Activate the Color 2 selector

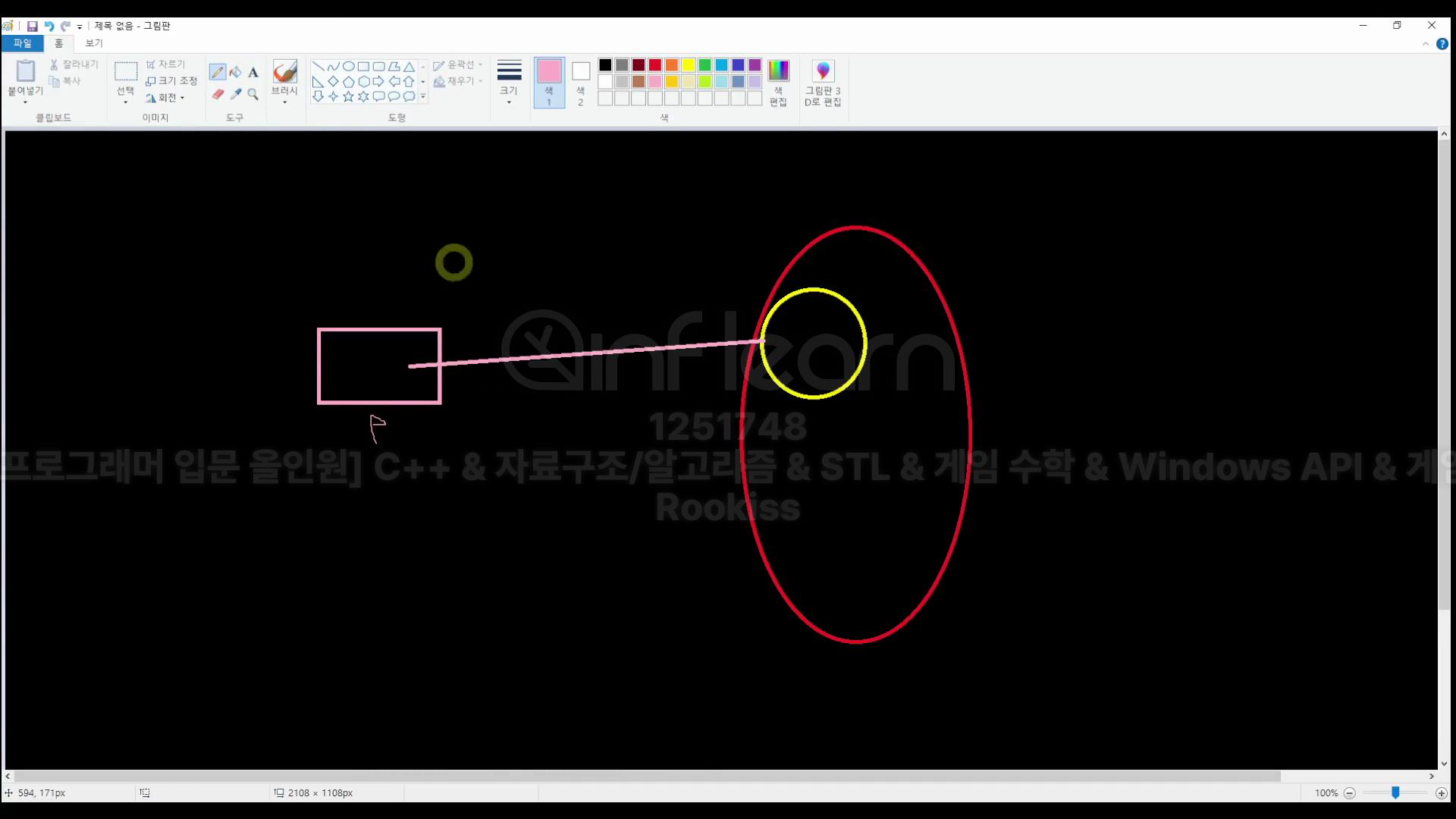pos(581,82)
